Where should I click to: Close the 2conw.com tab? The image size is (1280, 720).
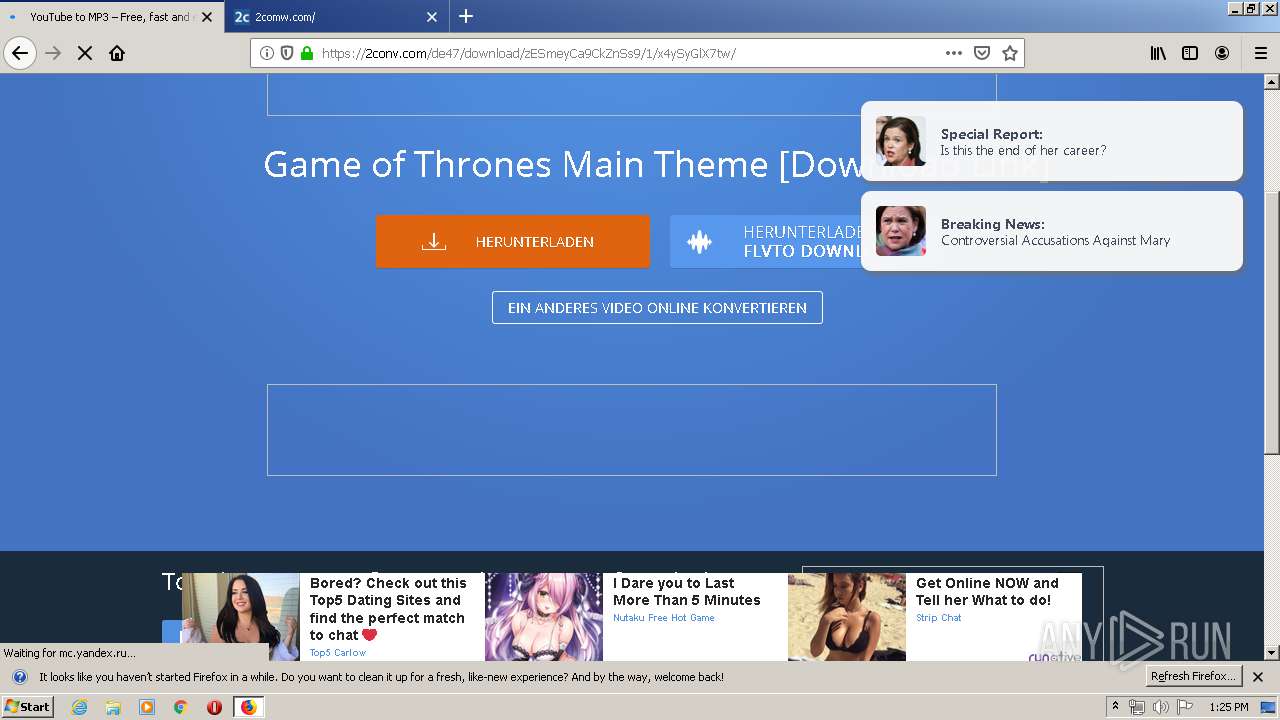click(x=432, y=17)
